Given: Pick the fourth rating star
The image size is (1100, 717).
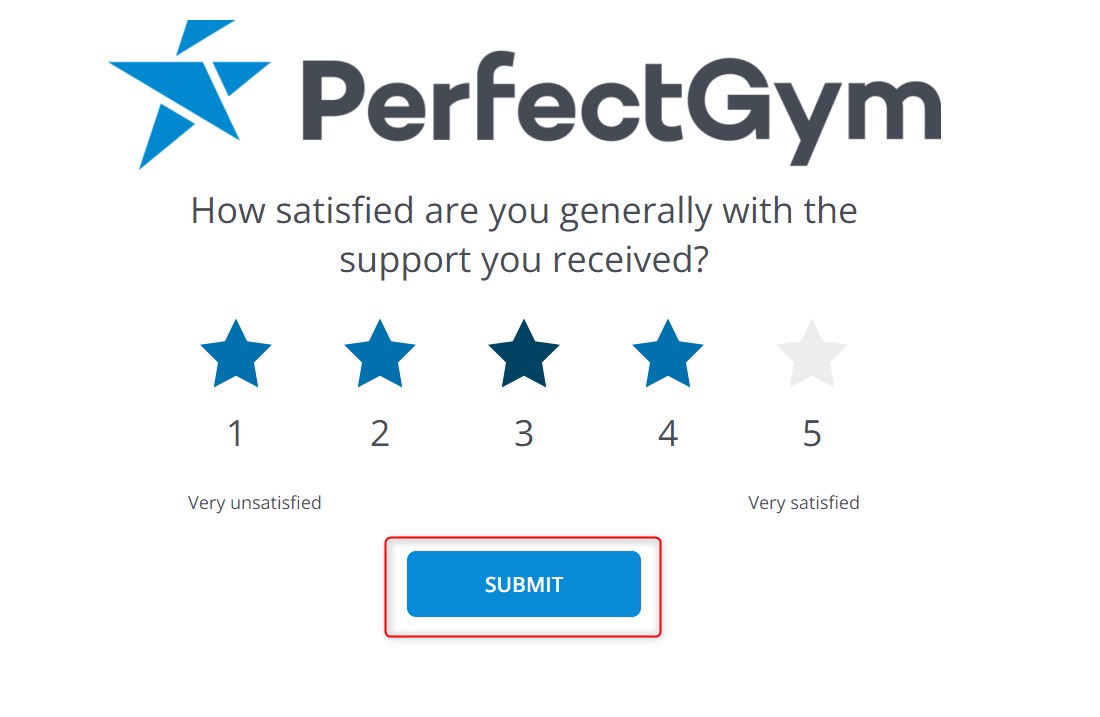Looking at the screenshot, I should coord(668,354).
